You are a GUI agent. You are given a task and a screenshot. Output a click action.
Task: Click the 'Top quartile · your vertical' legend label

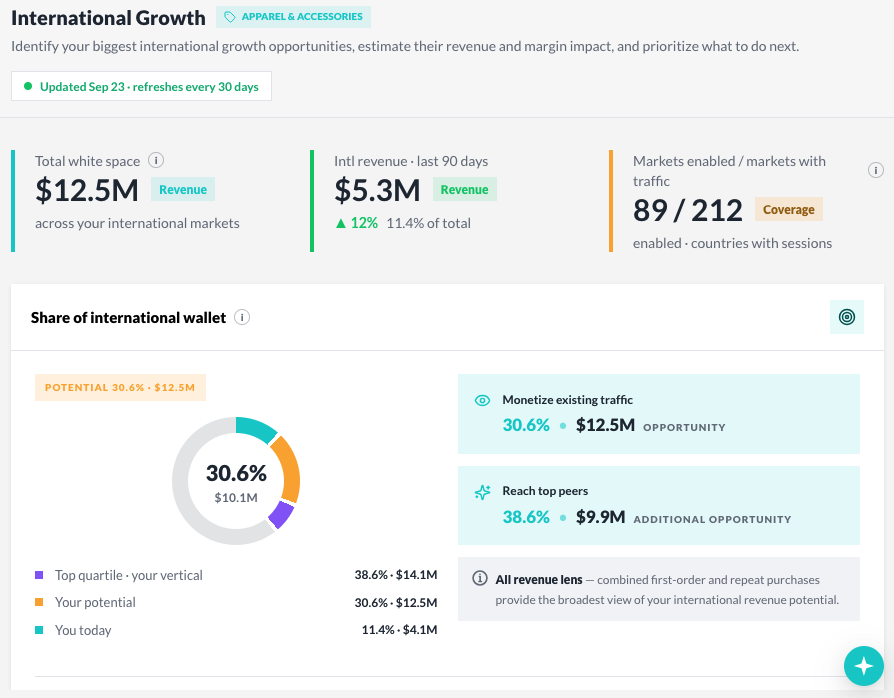129,575
